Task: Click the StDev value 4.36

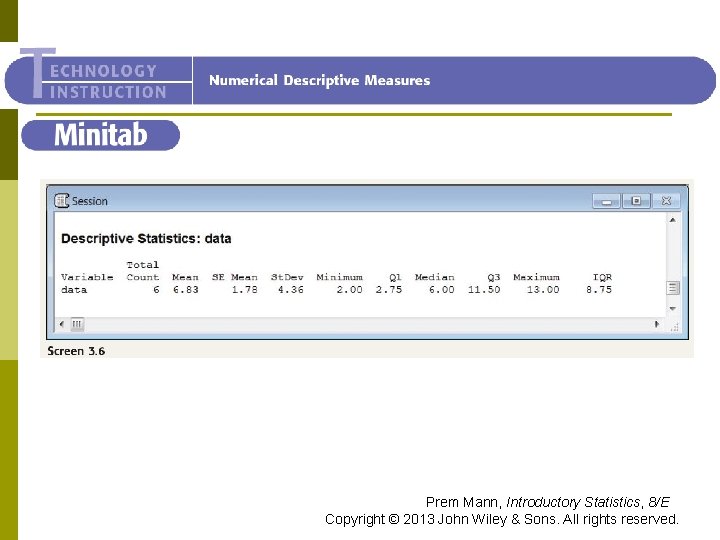Action: tap(291, 290)
